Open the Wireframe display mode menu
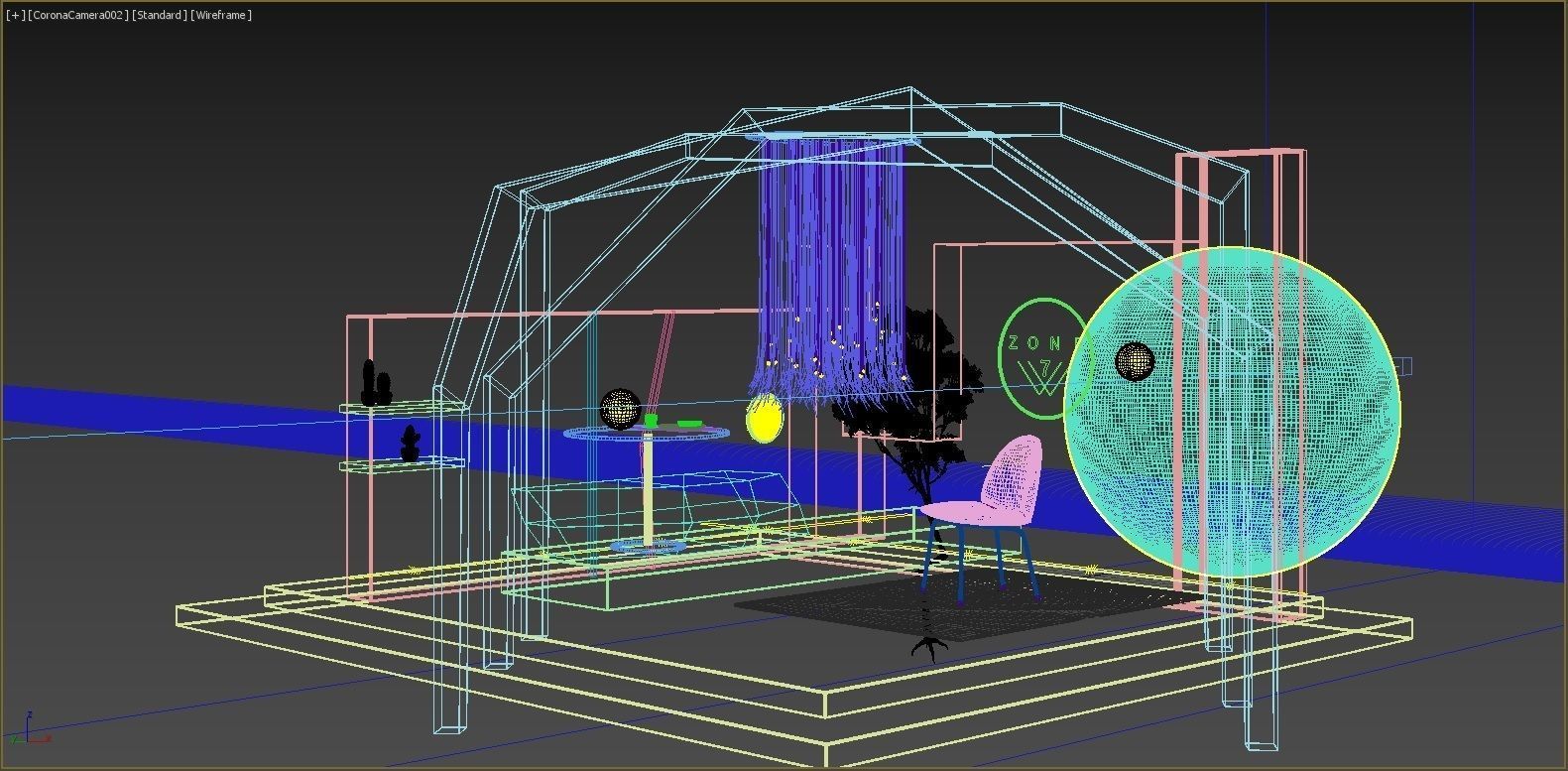The height and width of the screenshot is (771, 1568). (x=221, y=15)
